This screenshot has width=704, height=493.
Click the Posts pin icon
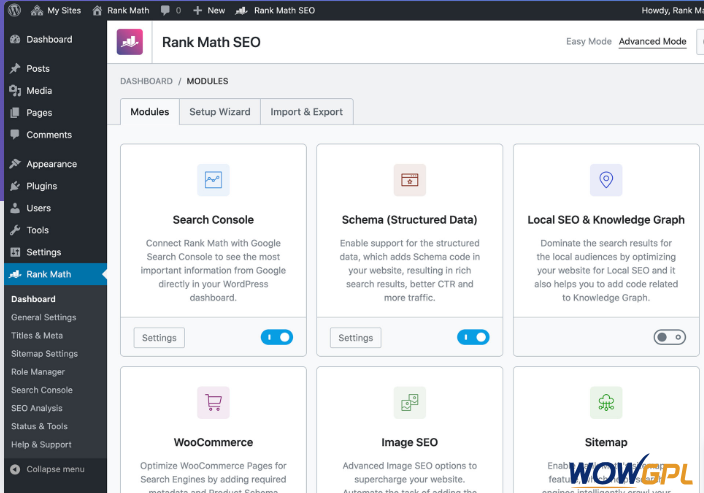pyautogui.click(x=15, y=68)
